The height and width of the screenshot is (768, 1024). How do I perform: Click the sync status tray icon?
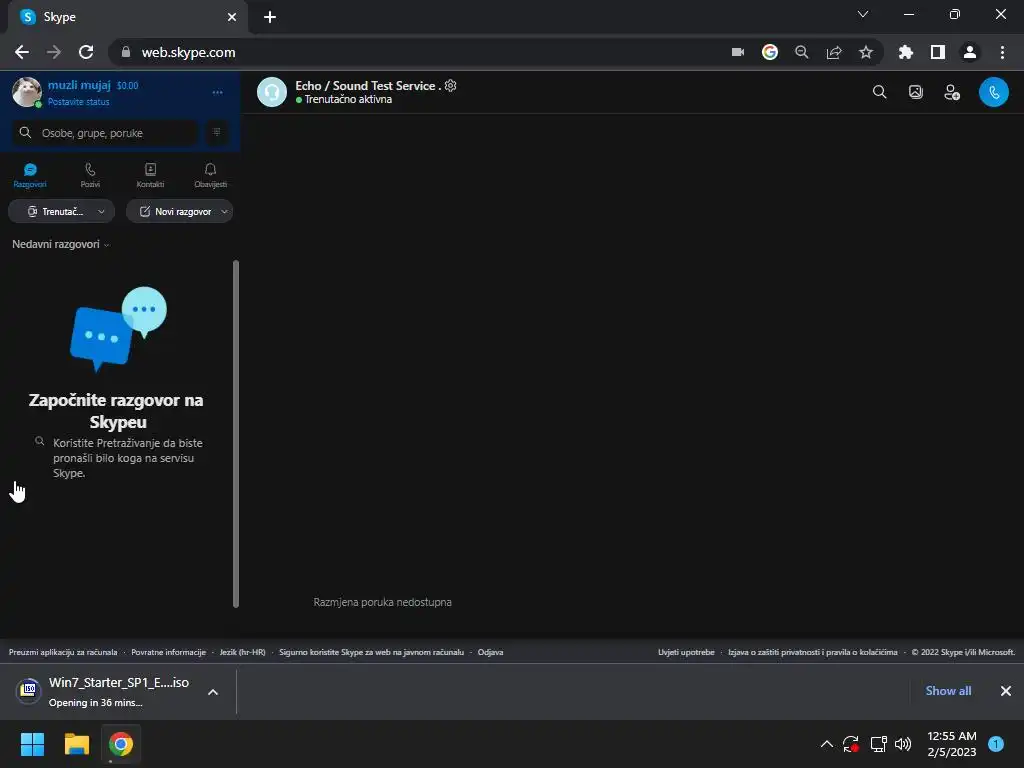851,744
